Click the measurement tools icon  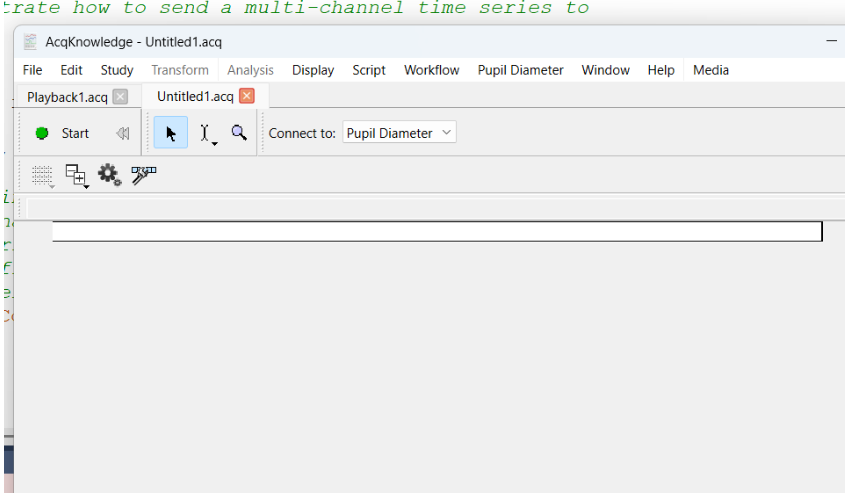pos(144,174)
